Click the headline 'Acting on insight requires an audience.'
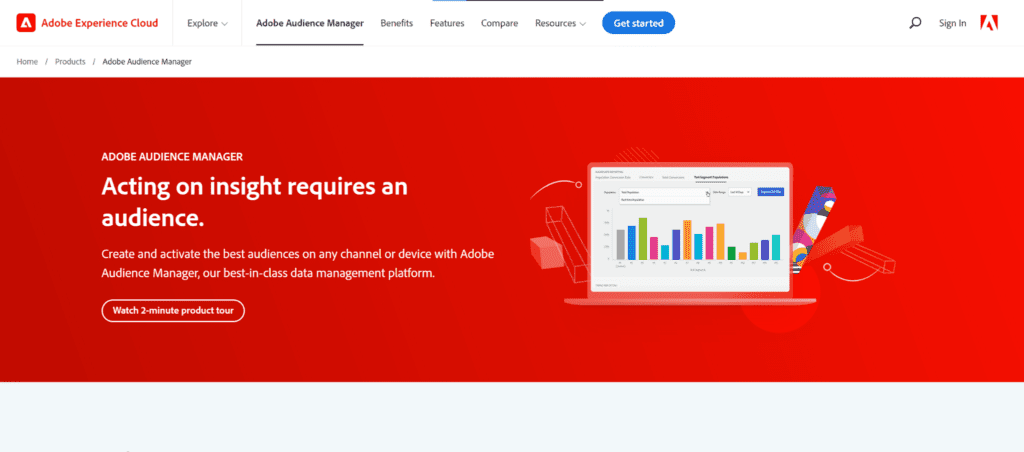 coord(255,202)
